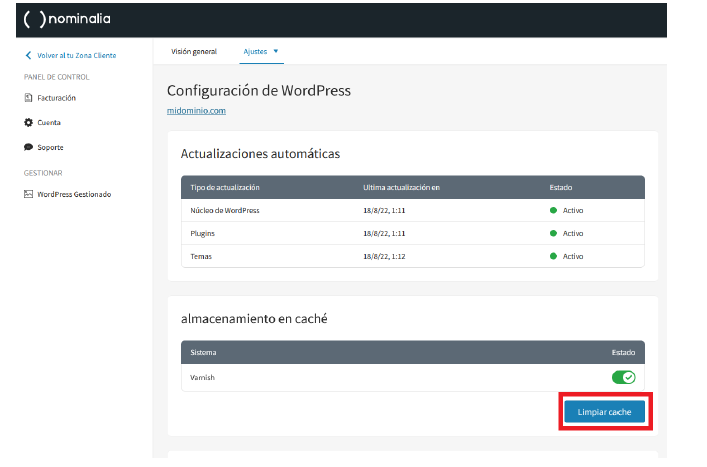Open the midominio.com link
Screen dimensions: 707x467
(196, 110)
